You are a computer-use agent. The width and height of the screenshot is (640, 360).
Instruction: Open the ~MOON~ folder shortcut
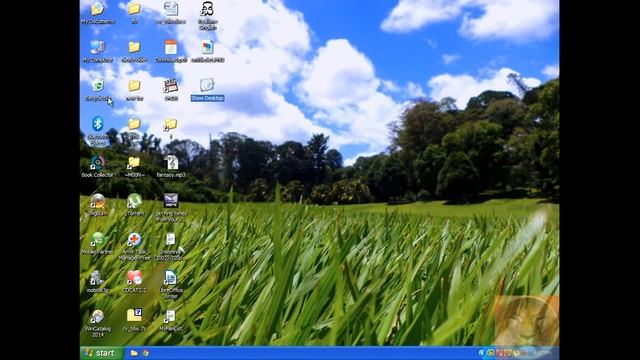[134, 162]
